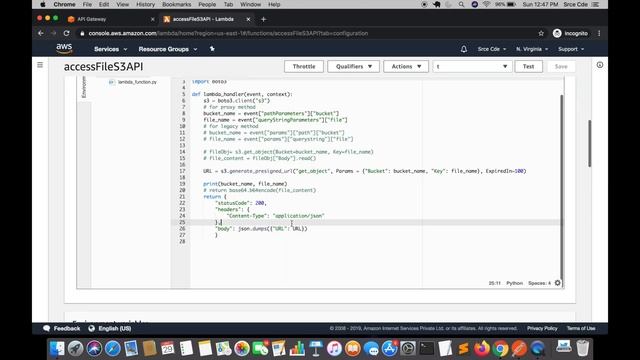This screenshot has height=360, width=640.
Task: Click the Save button
Action: click(x=561, y=67)
